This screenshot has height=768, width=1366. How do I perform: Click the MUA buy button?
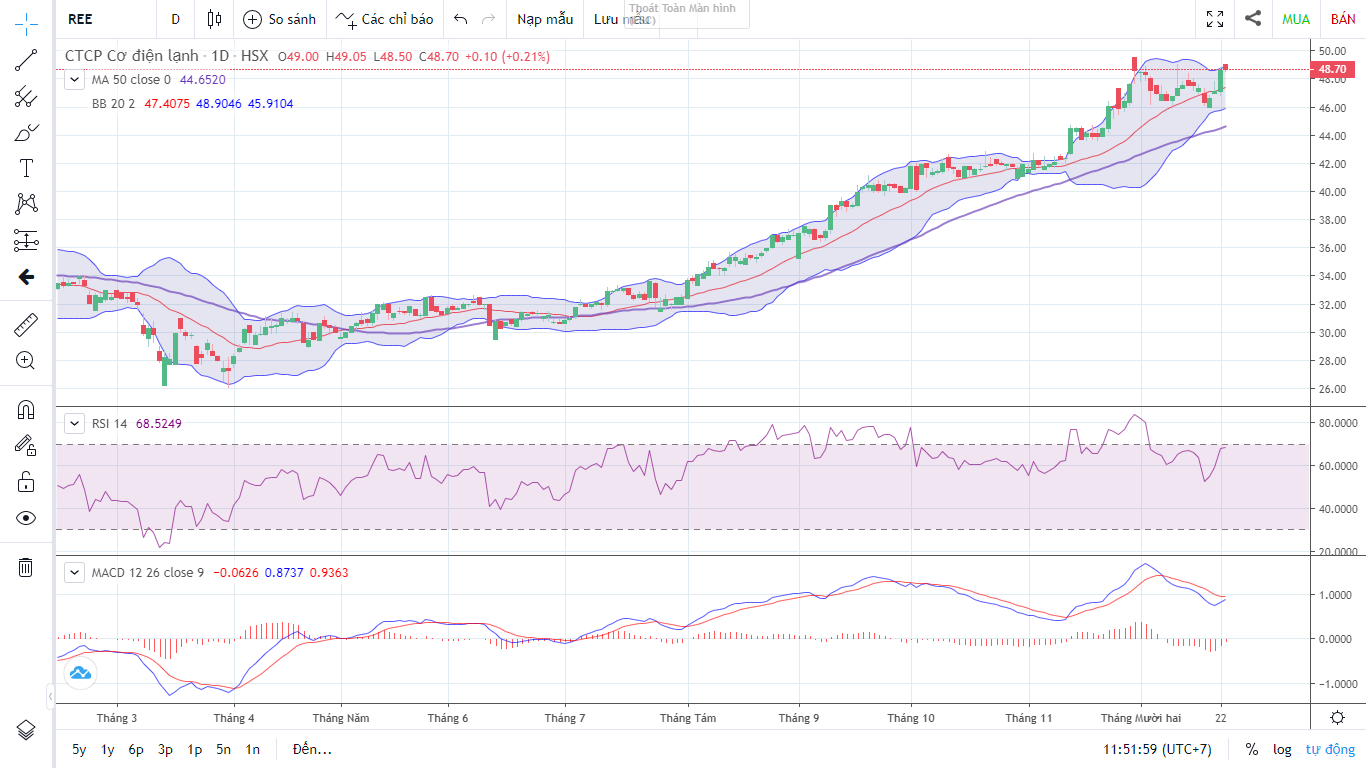pos(1296,19)
